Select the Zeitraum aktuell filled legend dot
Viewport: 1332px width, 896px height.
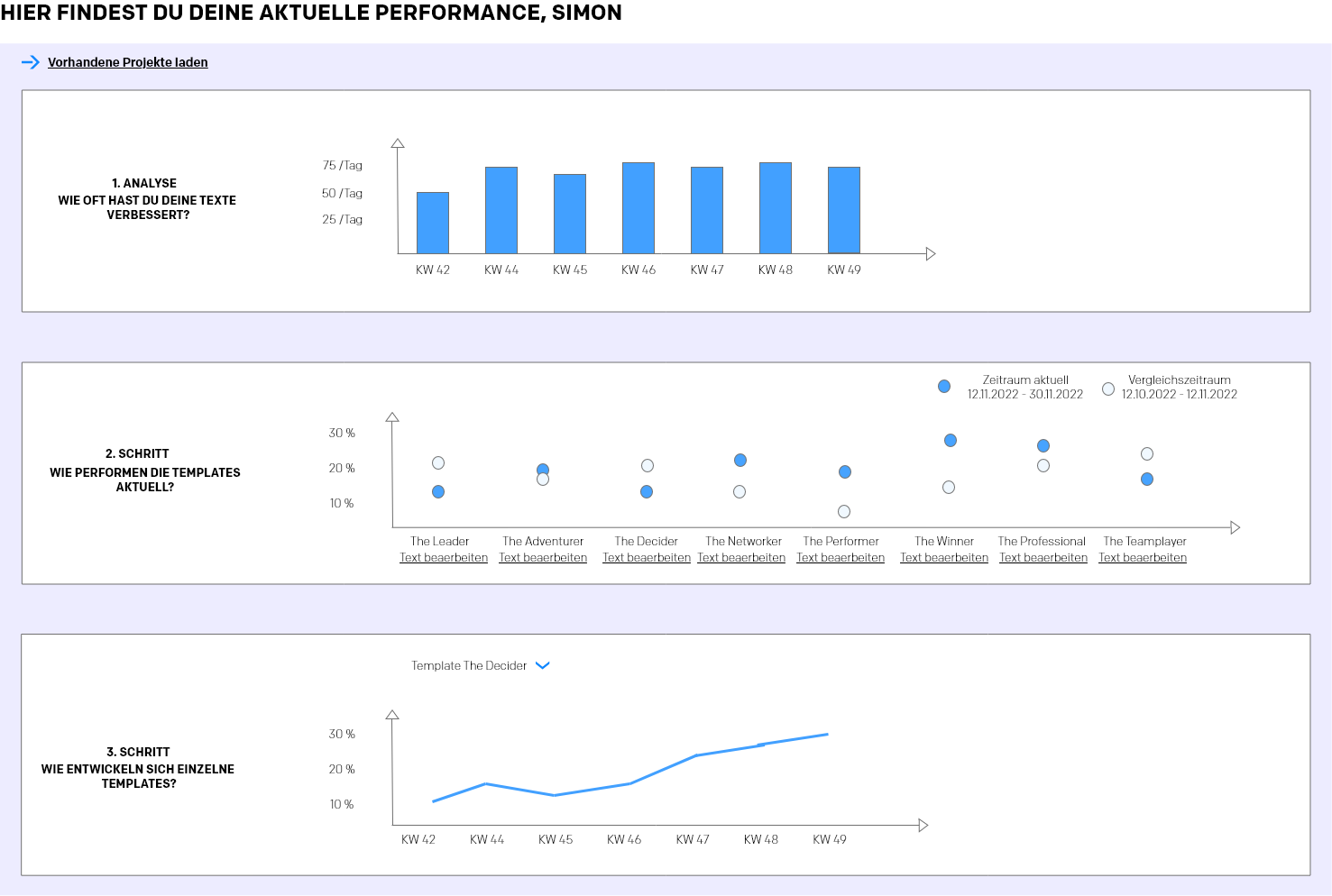(944, 386)
